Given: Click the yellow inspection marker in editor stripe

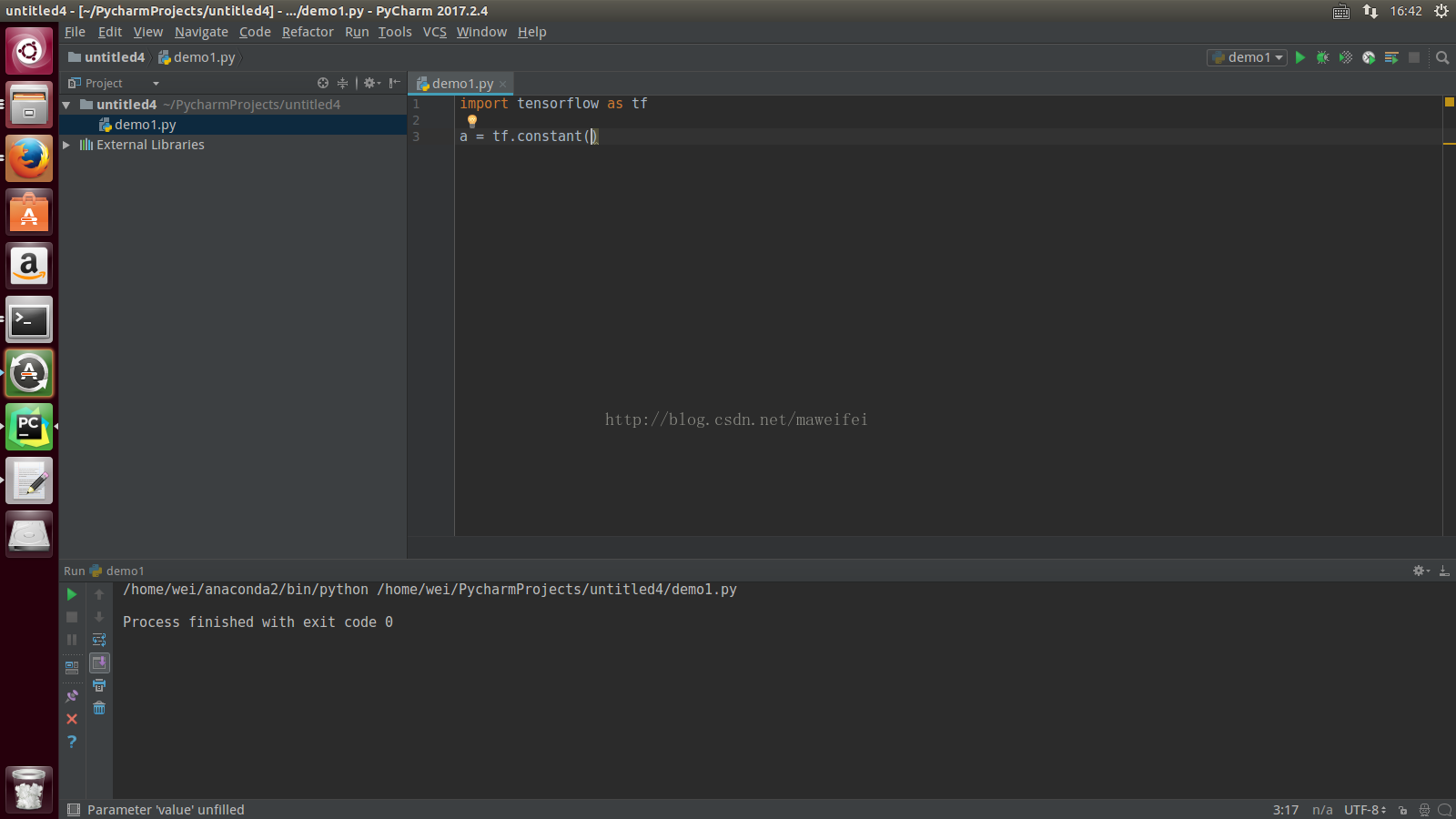Looking at the screenshot, I should coord(1449,102).
